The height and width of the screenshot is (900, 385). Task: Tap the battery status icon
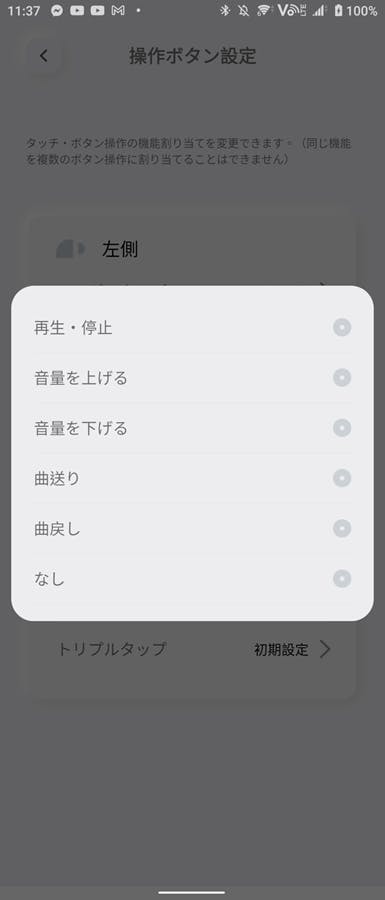339,10
